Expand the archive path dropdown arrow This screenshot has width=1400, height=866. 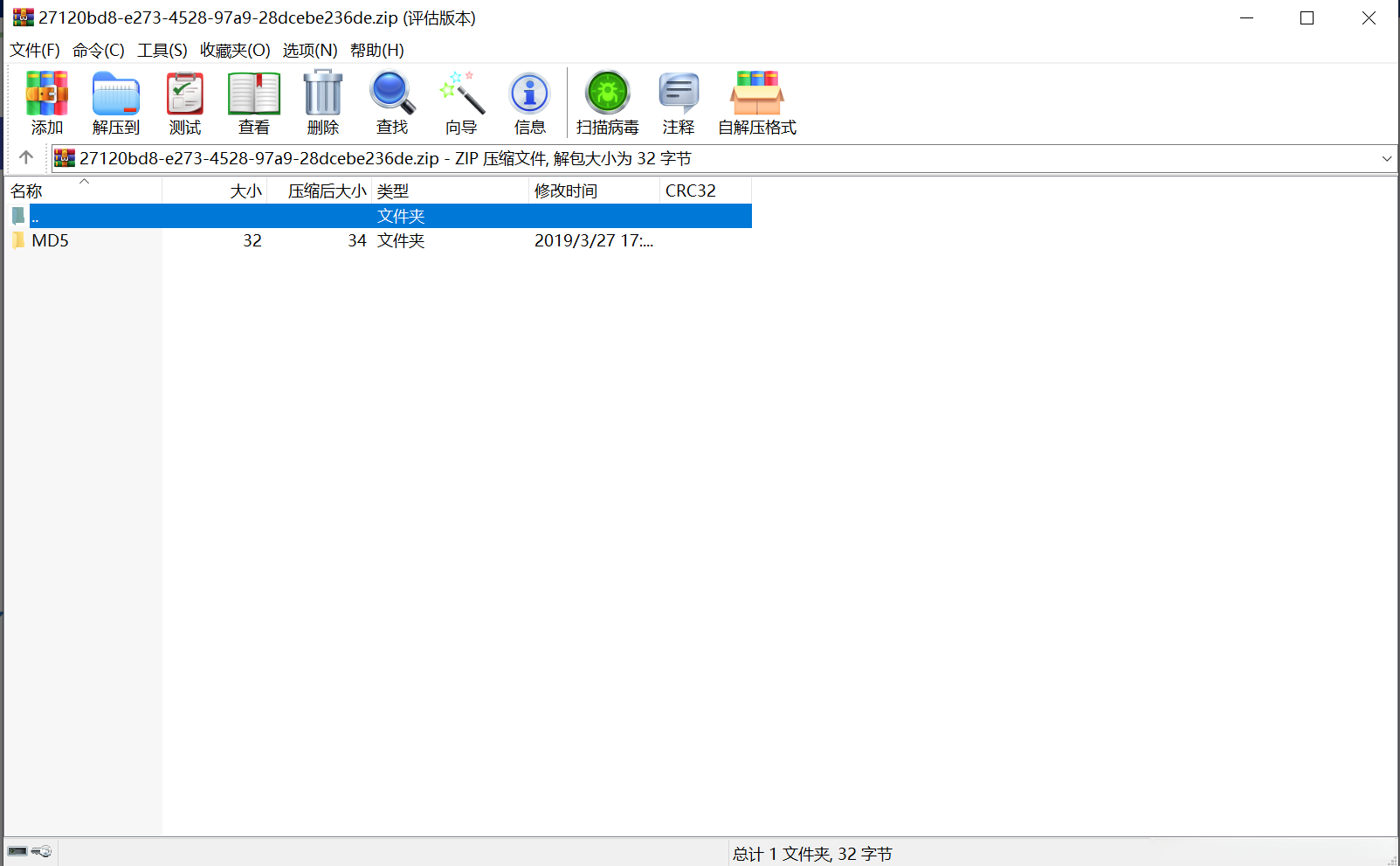1387,158
